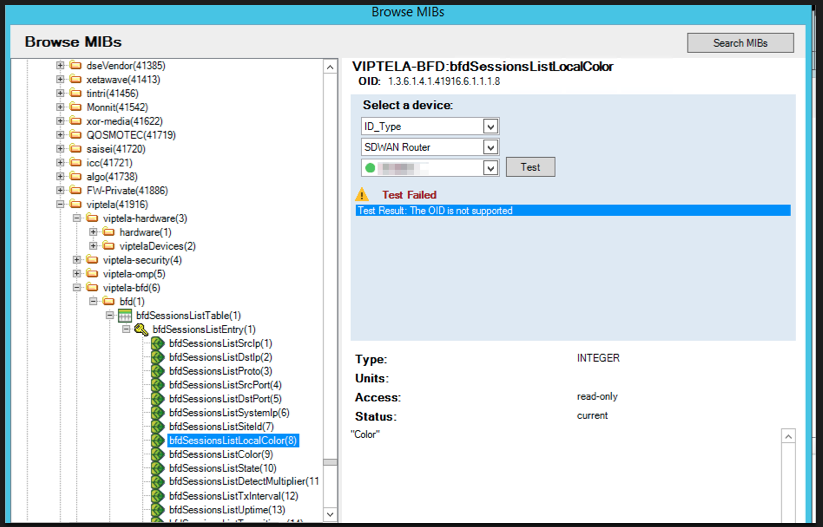
Task: Select the Test Result highlighted row
Action: 573,210
